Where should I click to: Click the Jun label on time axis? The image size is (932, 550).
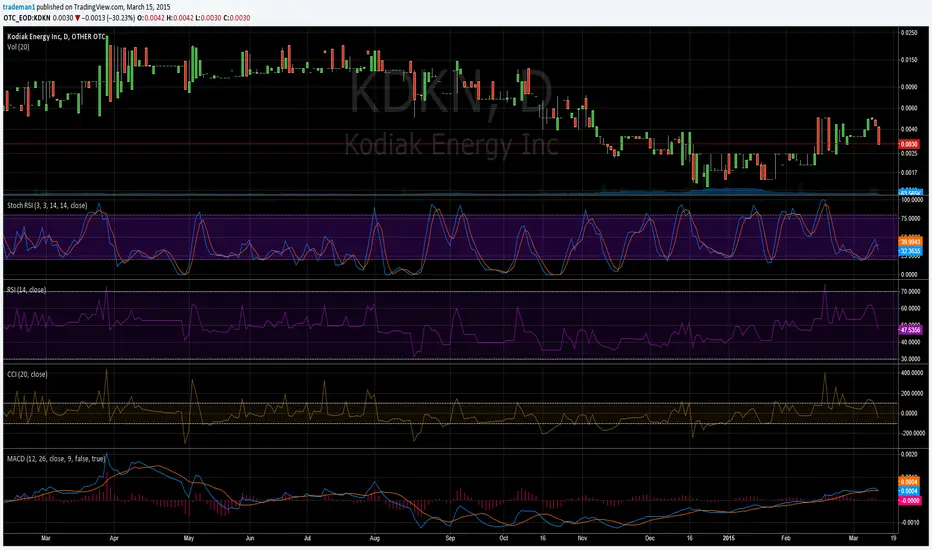click(250, 538)
